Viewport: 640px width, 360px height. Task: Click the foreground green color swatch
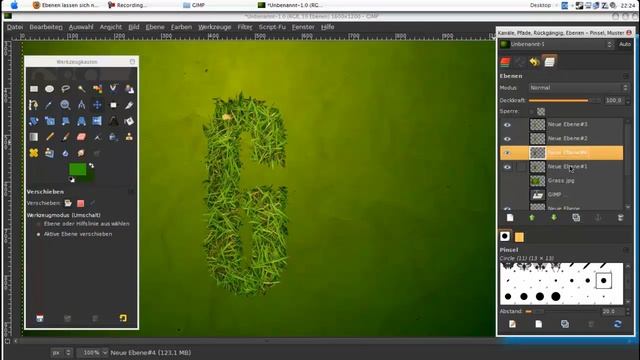(x=78, y=169)
